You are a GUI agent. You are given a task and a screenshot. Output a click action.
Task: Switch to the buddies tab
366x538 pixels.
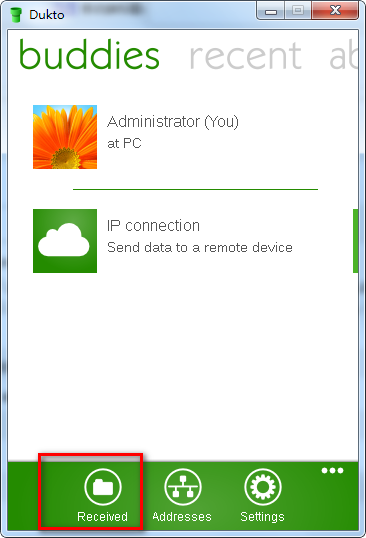pyautogui.click(x=89, y=55)
